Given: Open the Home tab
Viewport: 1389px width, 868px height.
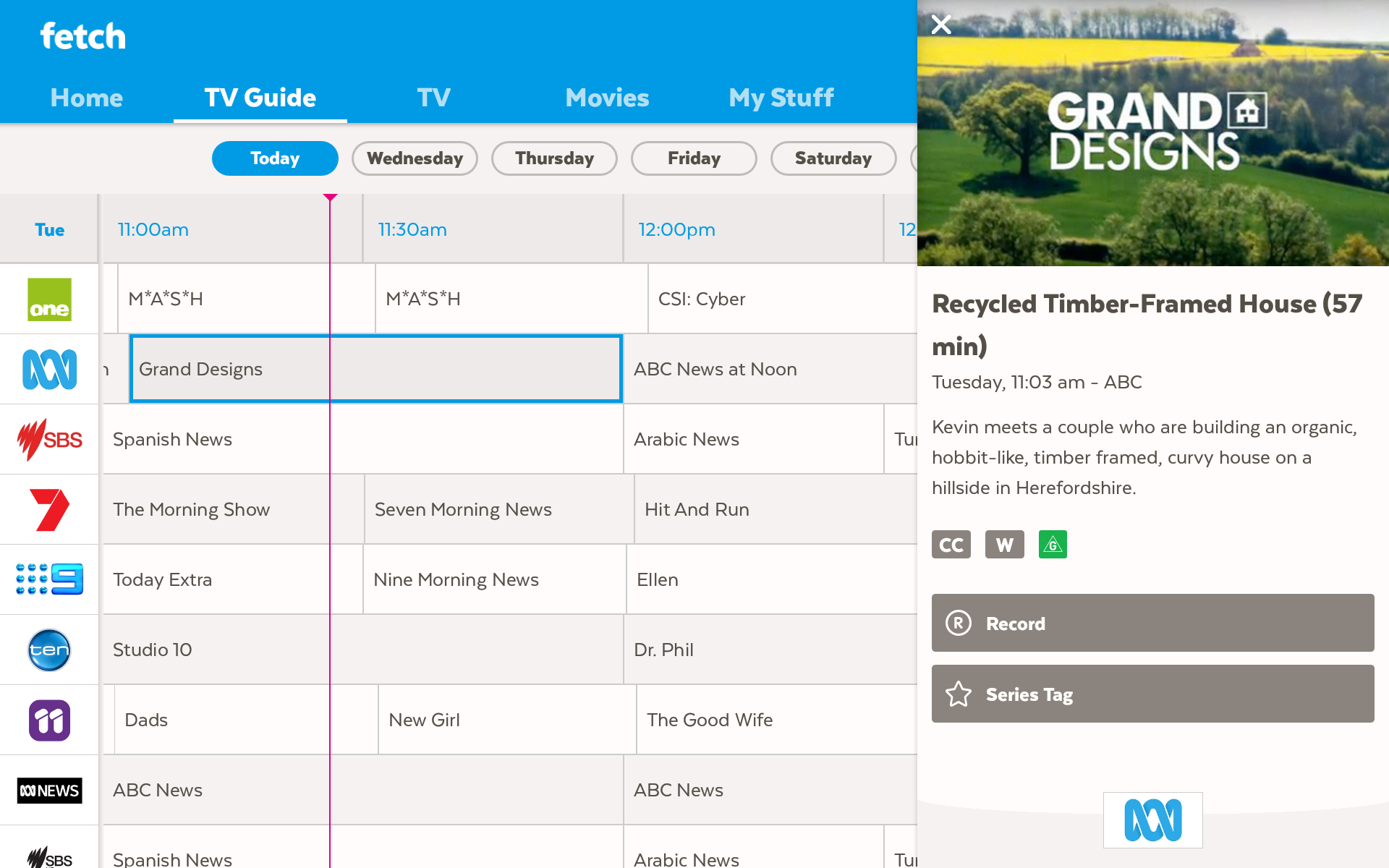Looking at the screenshot, I should pos(87,98).
